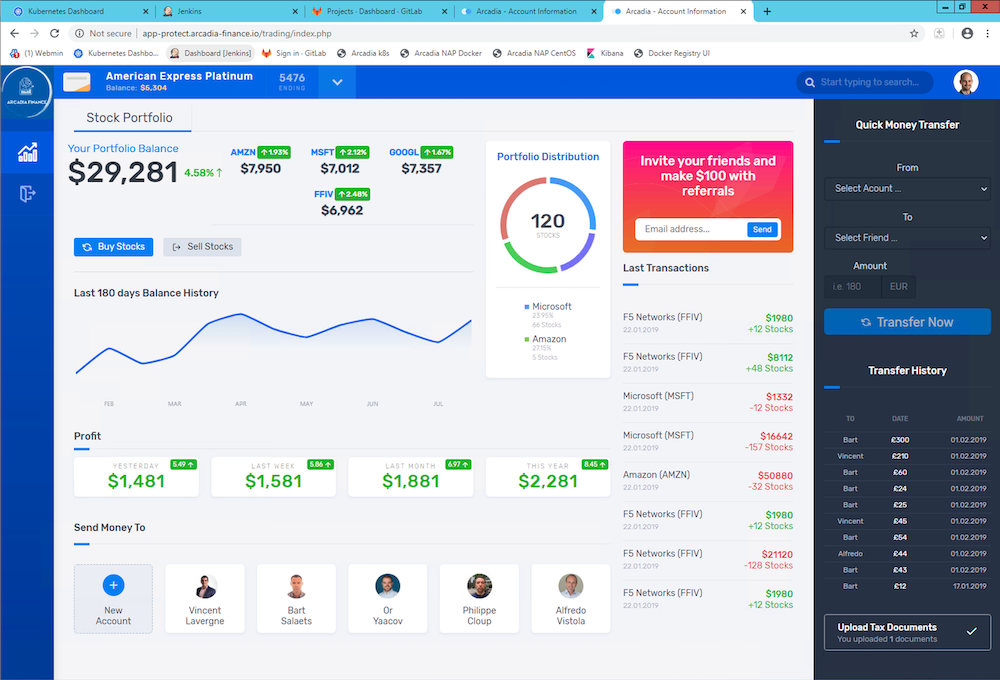The image size is (1000, 680).
Task: Click the EUR currency label
Action: tap(899, 287)
